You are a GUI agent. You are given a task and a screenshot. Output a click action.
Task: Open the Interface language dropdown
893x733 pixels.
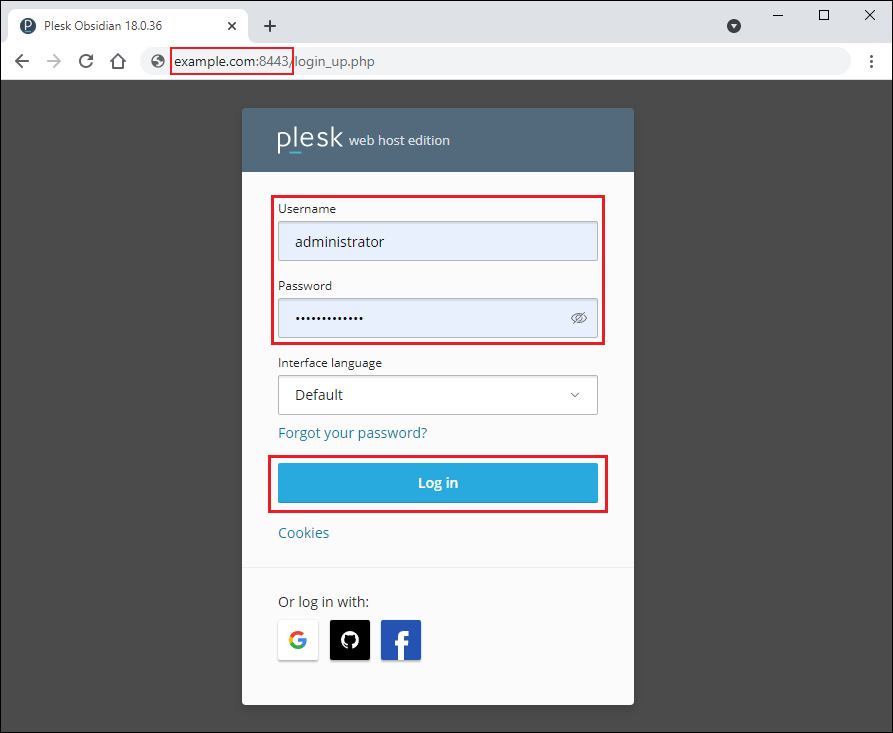(x=438, y=395)
